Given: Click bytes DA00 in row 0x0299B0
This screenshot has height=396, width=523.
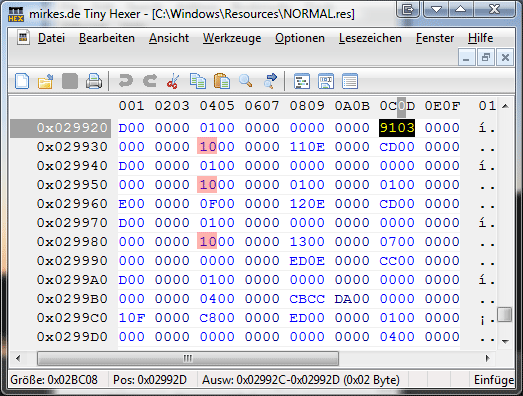Looking at the screenshot, I should click(x=352, y=299).
